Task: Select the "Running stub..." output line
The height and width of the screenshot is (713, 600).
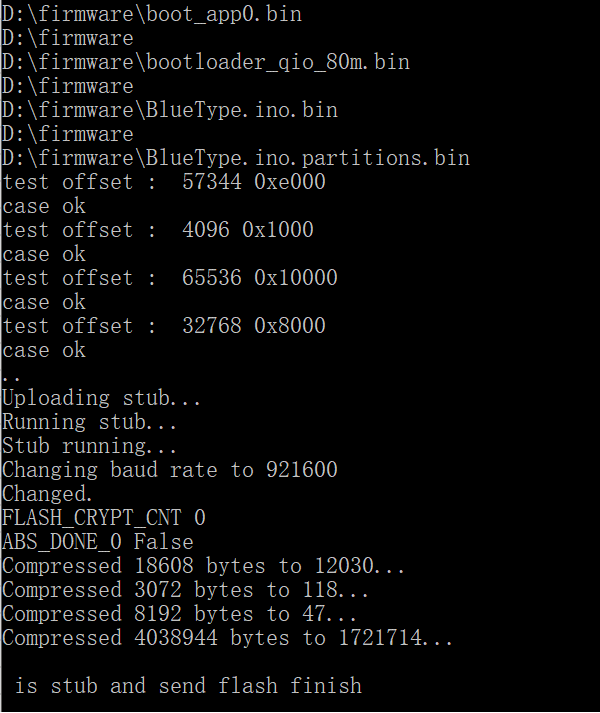Action: pos(90,422)
